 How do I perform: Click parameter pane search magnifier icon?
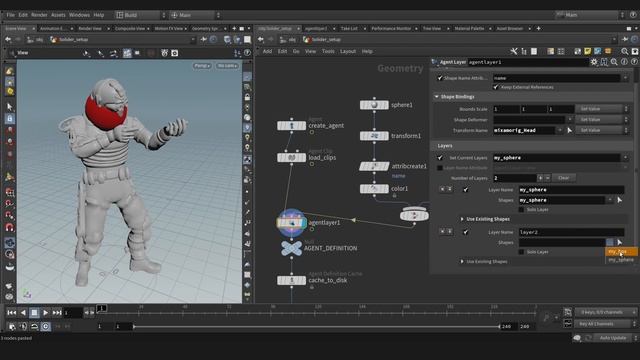tap(614, 62)
